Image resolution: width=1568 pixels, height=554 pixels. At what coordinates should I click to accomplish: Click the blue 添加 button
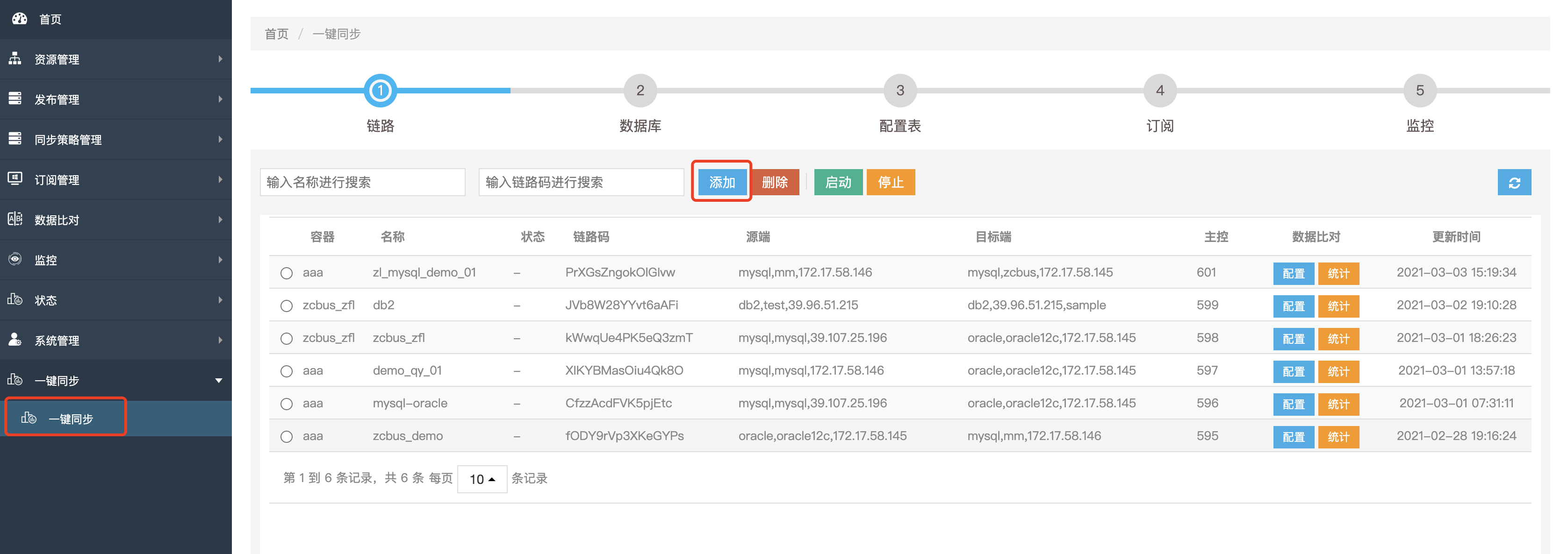click(721, 183)
